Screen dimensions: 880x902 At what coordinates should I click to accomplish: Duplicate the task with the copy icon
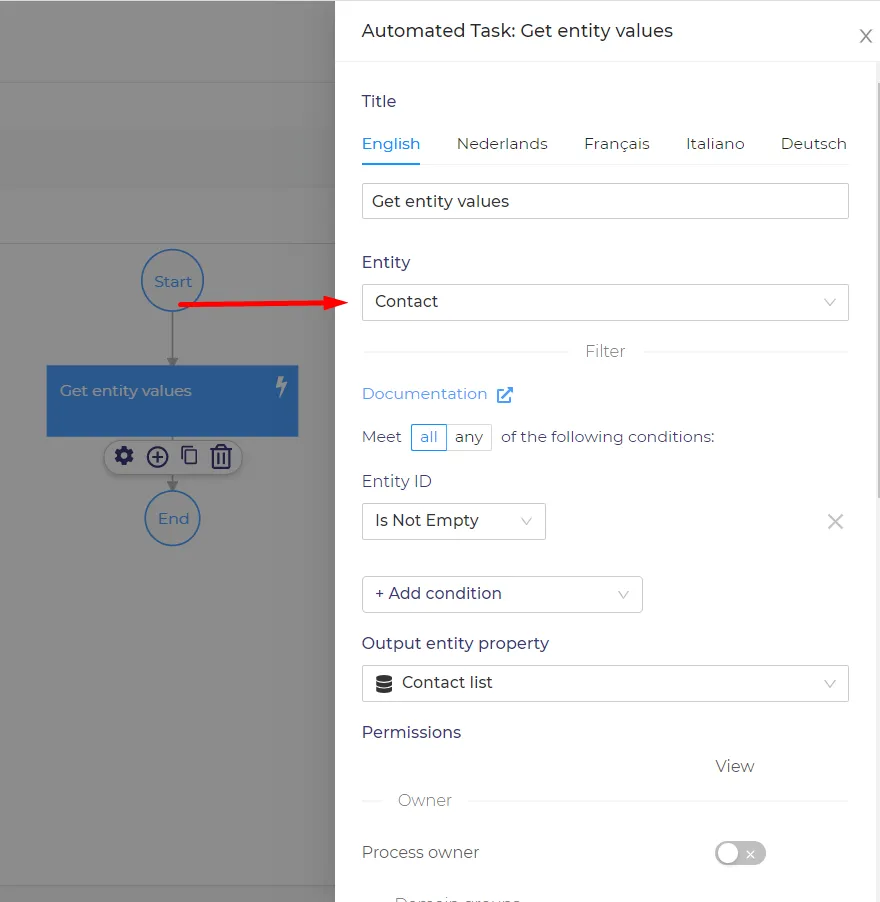[x=189, y=456]
